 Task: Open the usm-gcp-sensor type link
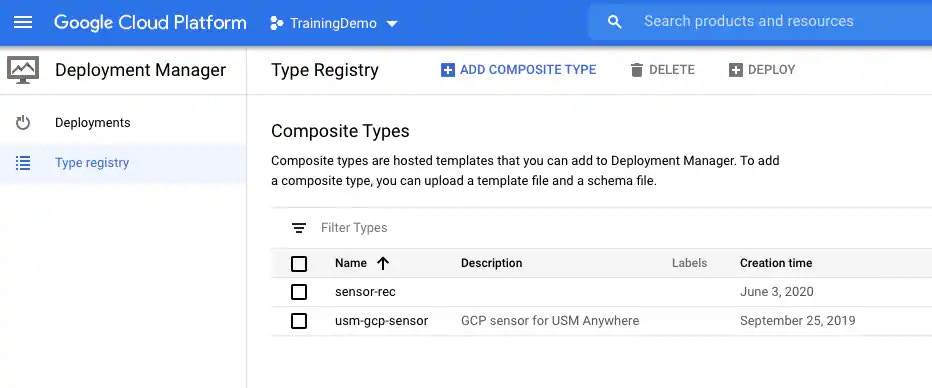click(382, 321)
